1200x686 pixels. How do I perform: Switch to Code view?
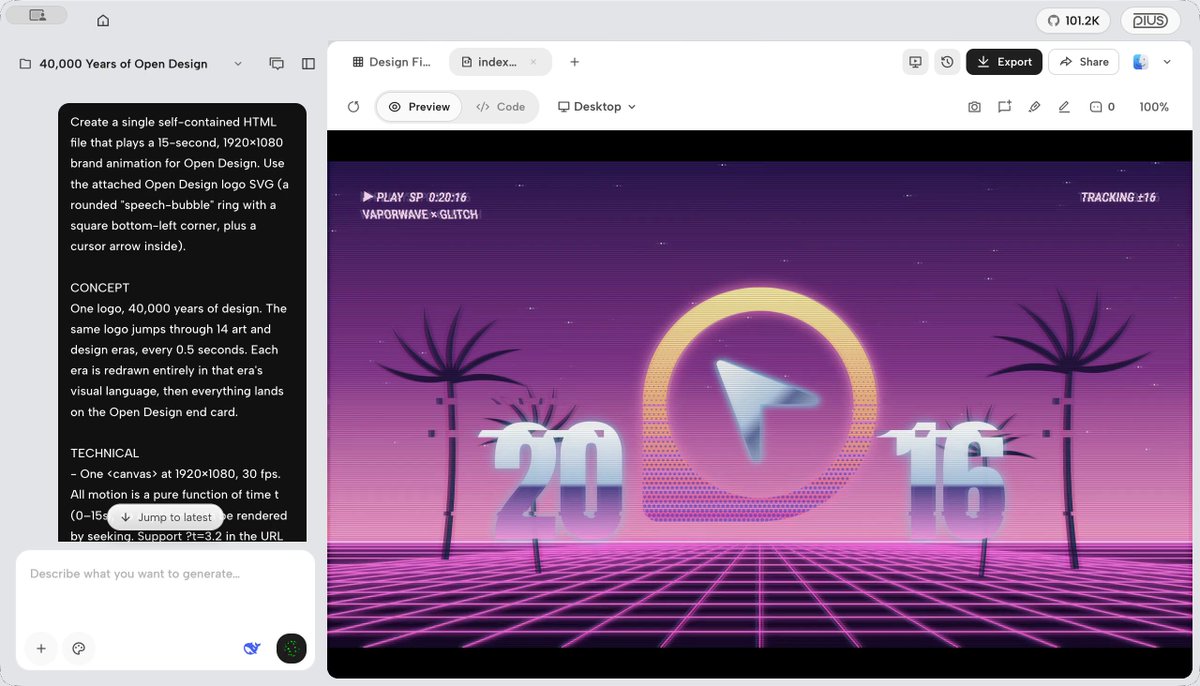[500, 107]
